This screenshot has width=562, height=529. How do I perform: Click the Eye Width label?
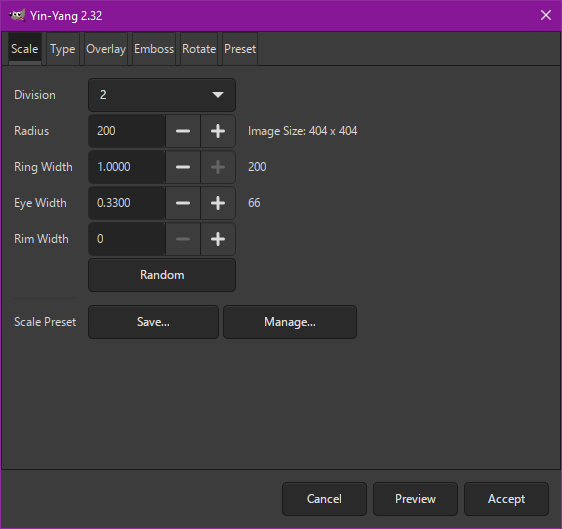(x=40, y=203)
